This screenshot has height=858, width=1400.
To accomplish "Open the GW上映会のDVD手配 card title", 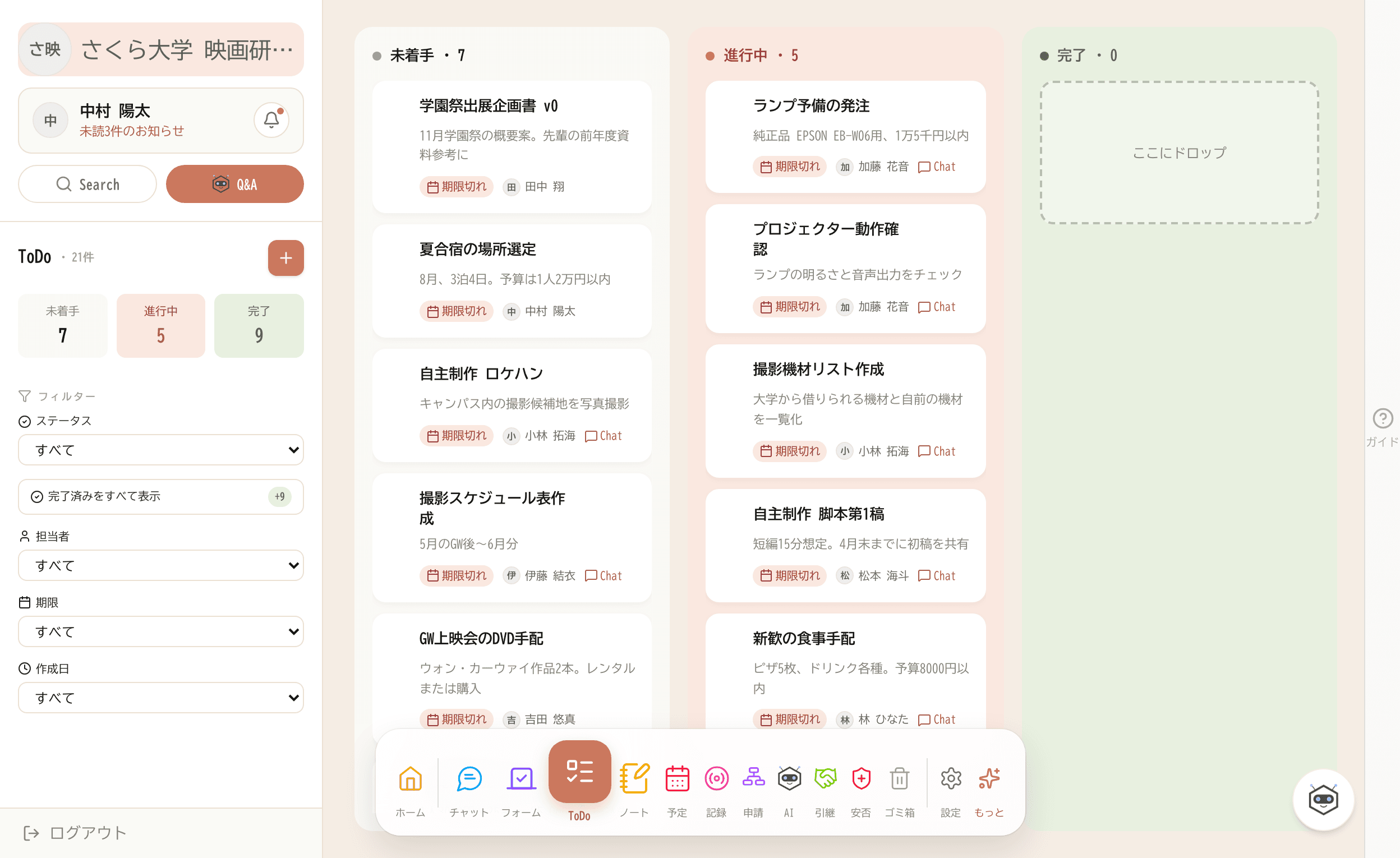I will 481,639.
